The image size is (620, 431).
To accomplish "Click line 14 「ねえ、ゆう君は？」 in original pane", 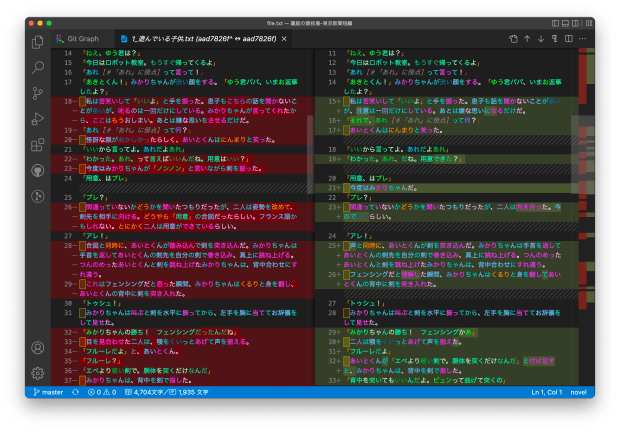I will pyautogui.click(x=111, y=53).
